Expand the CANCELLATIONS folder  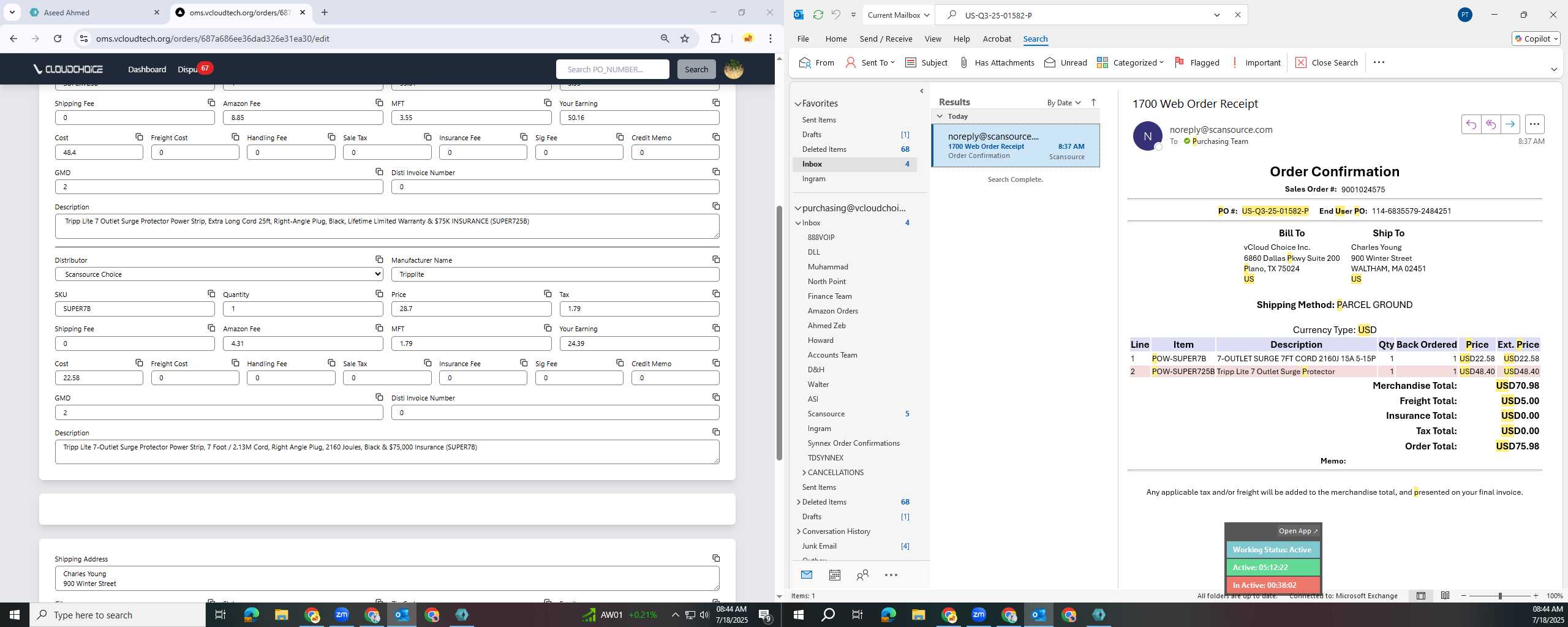pos(804,473)
